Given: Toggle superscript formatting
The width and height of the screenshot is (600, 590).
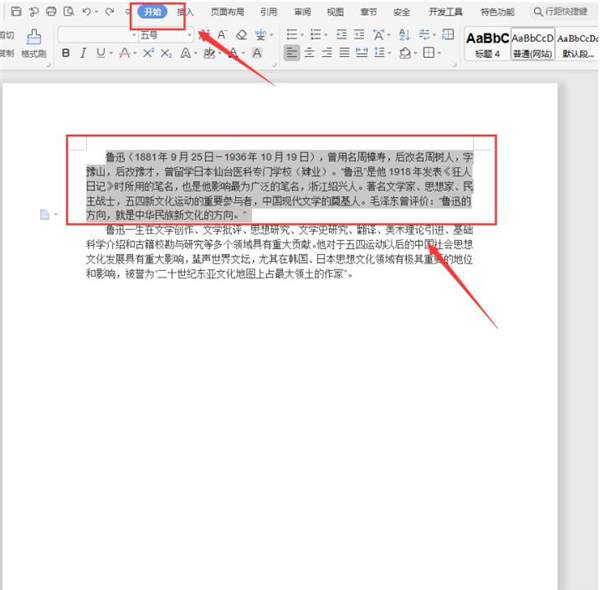Looking at the screenshot, I should 148,53.
